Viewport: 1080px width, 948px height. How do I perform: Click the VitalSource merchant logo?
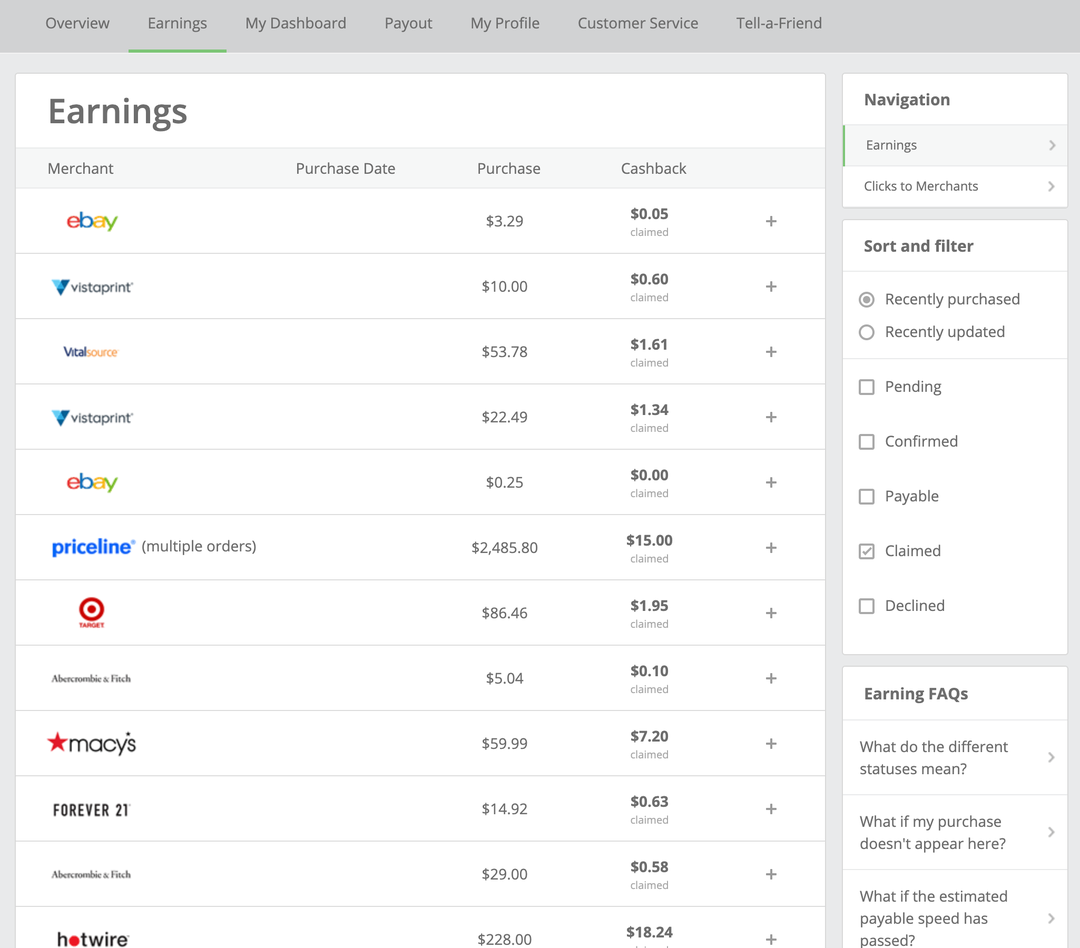pos(91,351)
